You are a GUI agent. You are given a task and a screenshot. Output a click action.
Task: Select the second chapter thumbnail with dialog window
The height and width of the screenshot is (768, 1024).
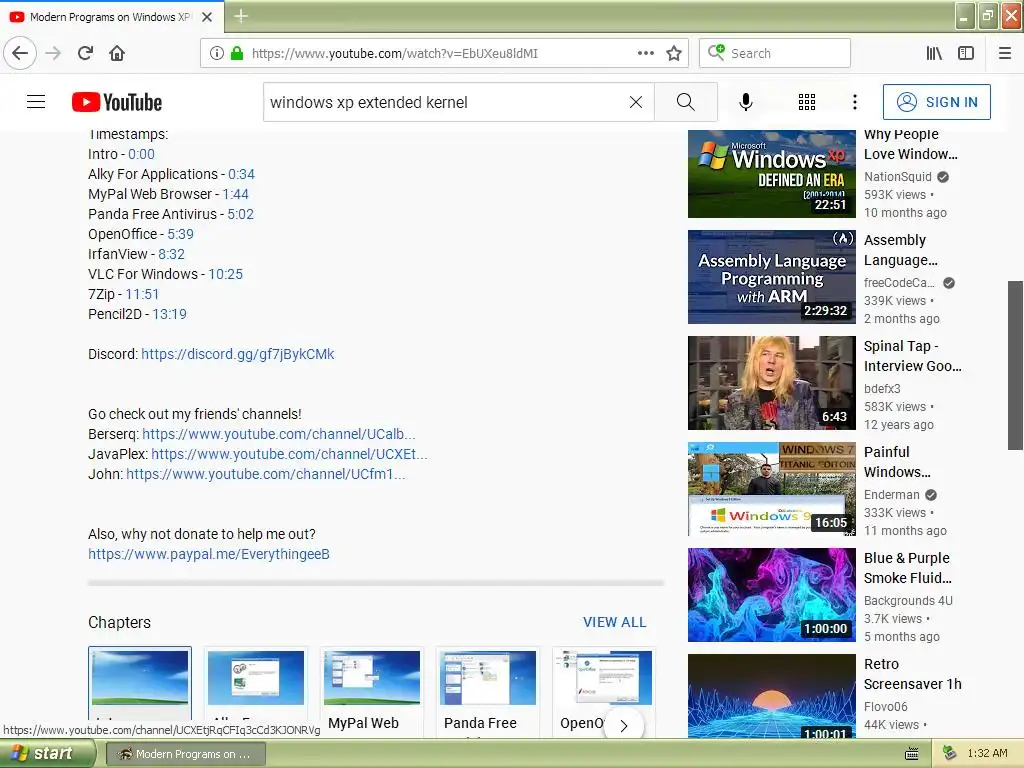pyautogui.click(x=256, y=679)
